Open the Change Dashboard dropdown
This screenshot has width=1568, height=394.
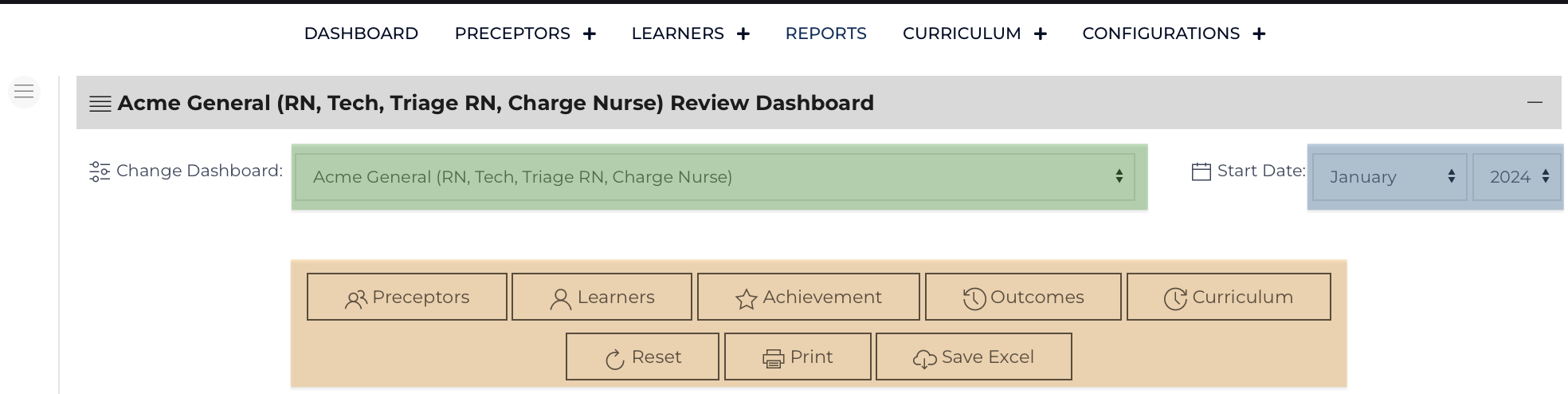click(715, 177)
